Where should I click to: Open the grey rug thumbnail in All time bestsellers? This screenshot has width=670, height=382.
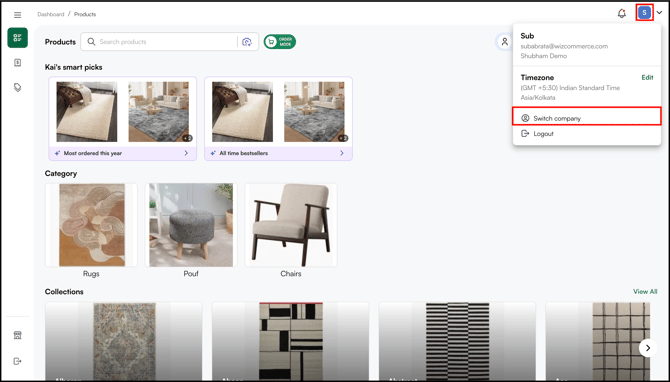[x=314, y=112]
